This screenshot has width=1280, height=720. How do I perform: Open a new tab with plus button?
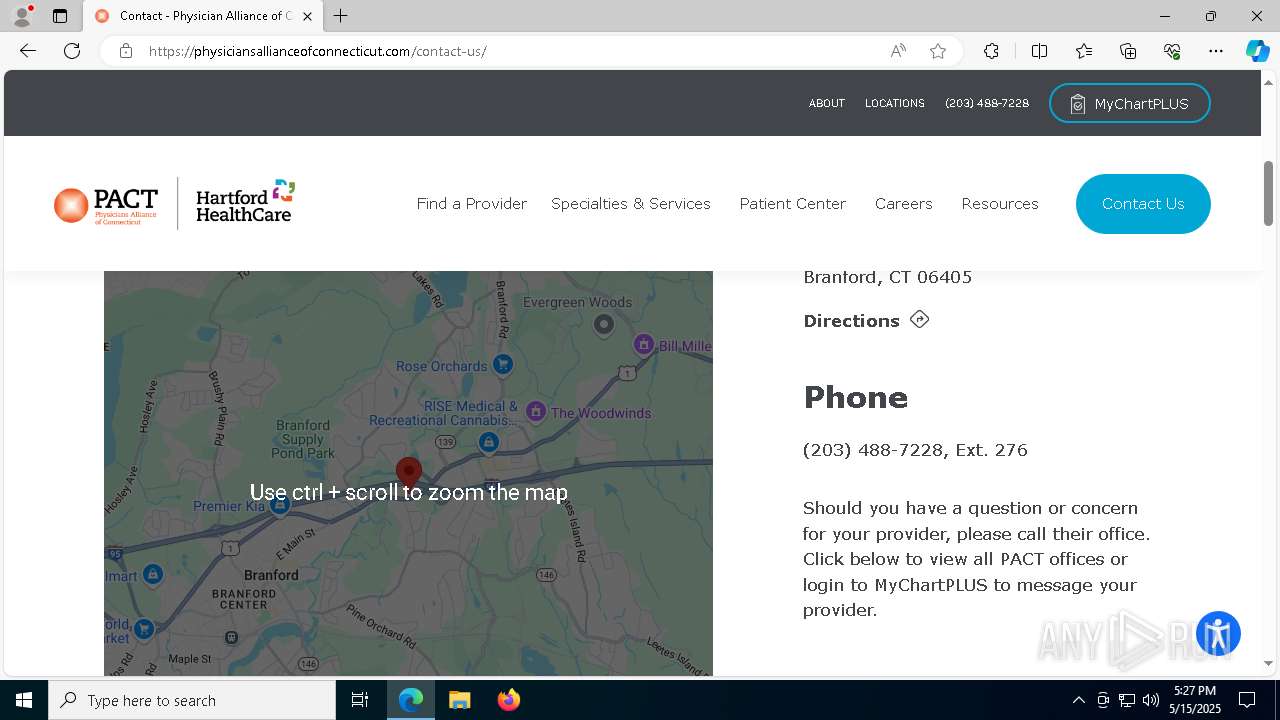tap(341, 16)
